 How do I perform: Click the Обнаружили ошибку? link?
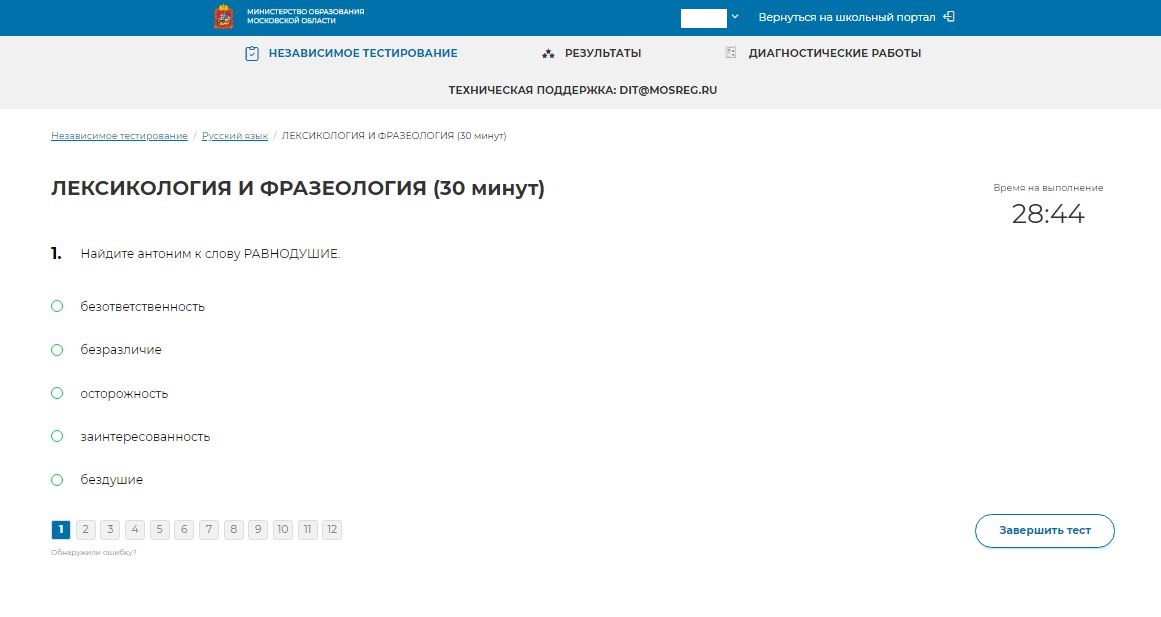coord(93,553)
